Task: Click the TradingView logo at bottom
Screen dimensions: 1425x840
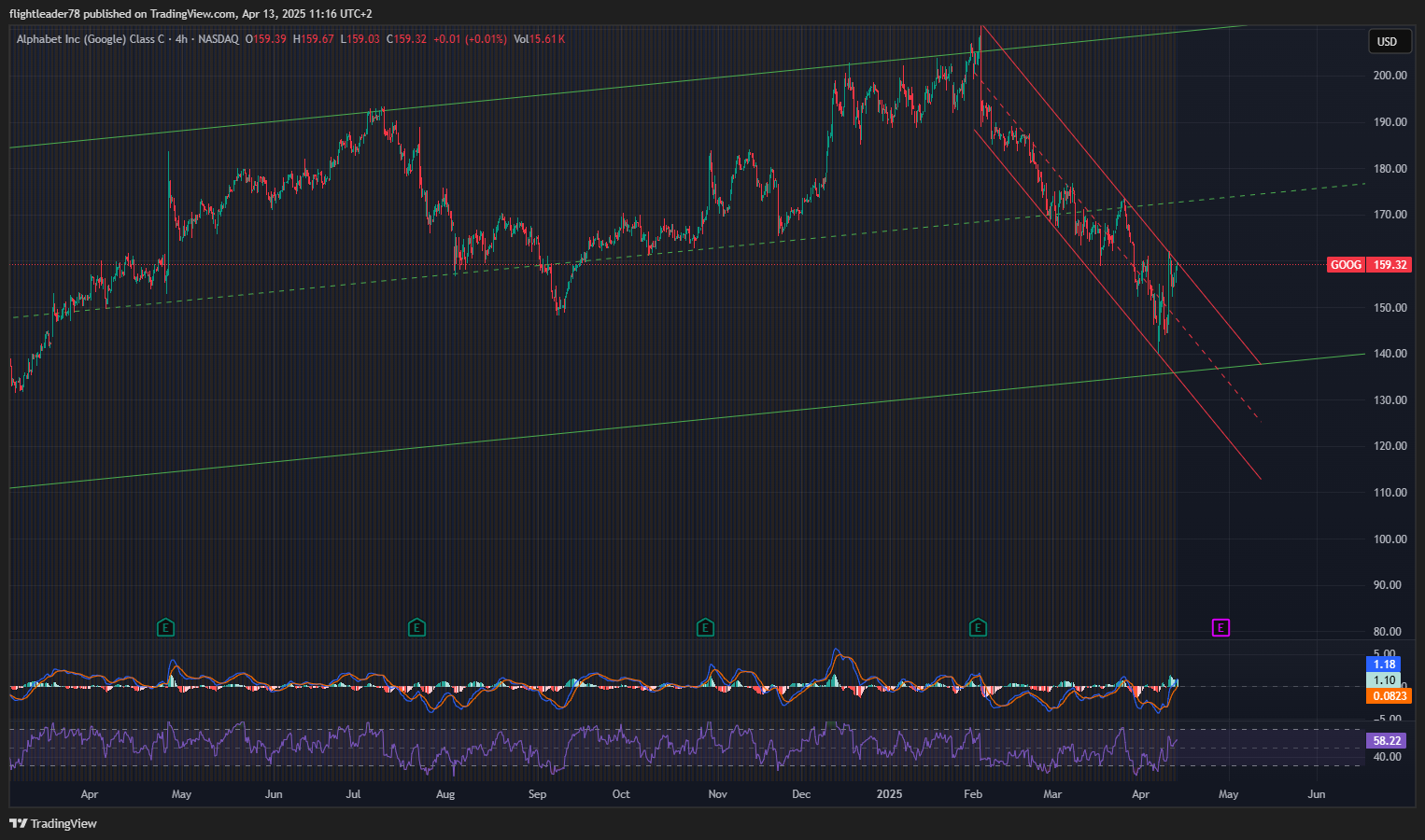Action: (x=53, y=823)
